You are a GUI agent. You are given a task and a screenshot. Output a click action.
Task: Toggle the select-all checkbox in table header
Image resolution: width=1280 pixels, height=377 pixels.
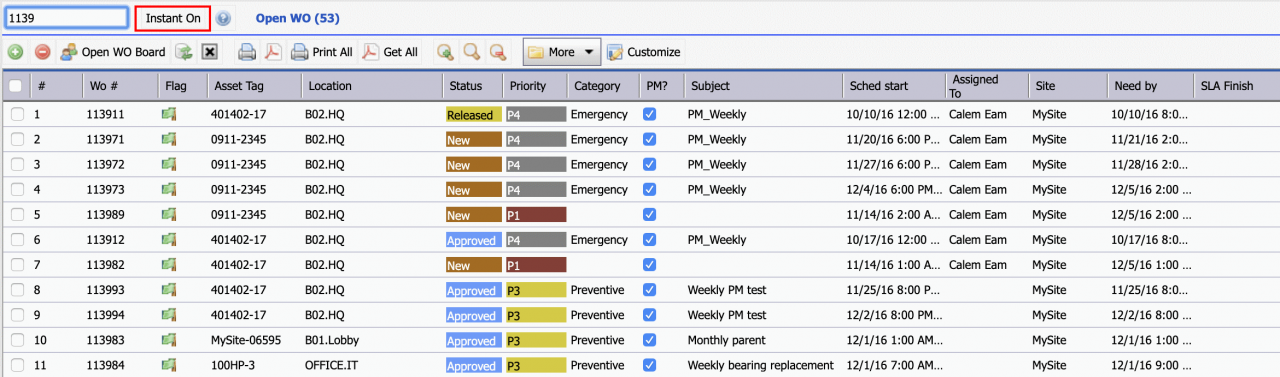point(15,86)
